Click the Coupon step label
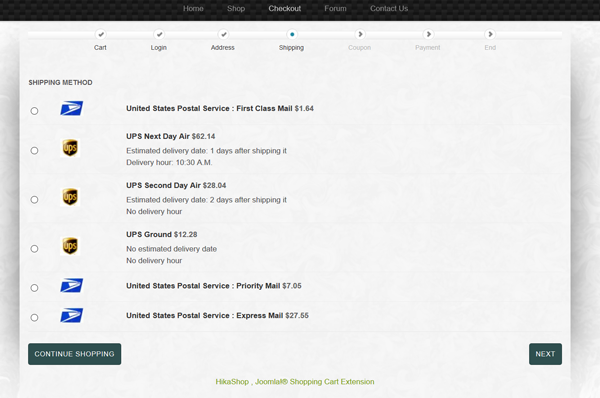600x398 pixels. click(360, 47)
